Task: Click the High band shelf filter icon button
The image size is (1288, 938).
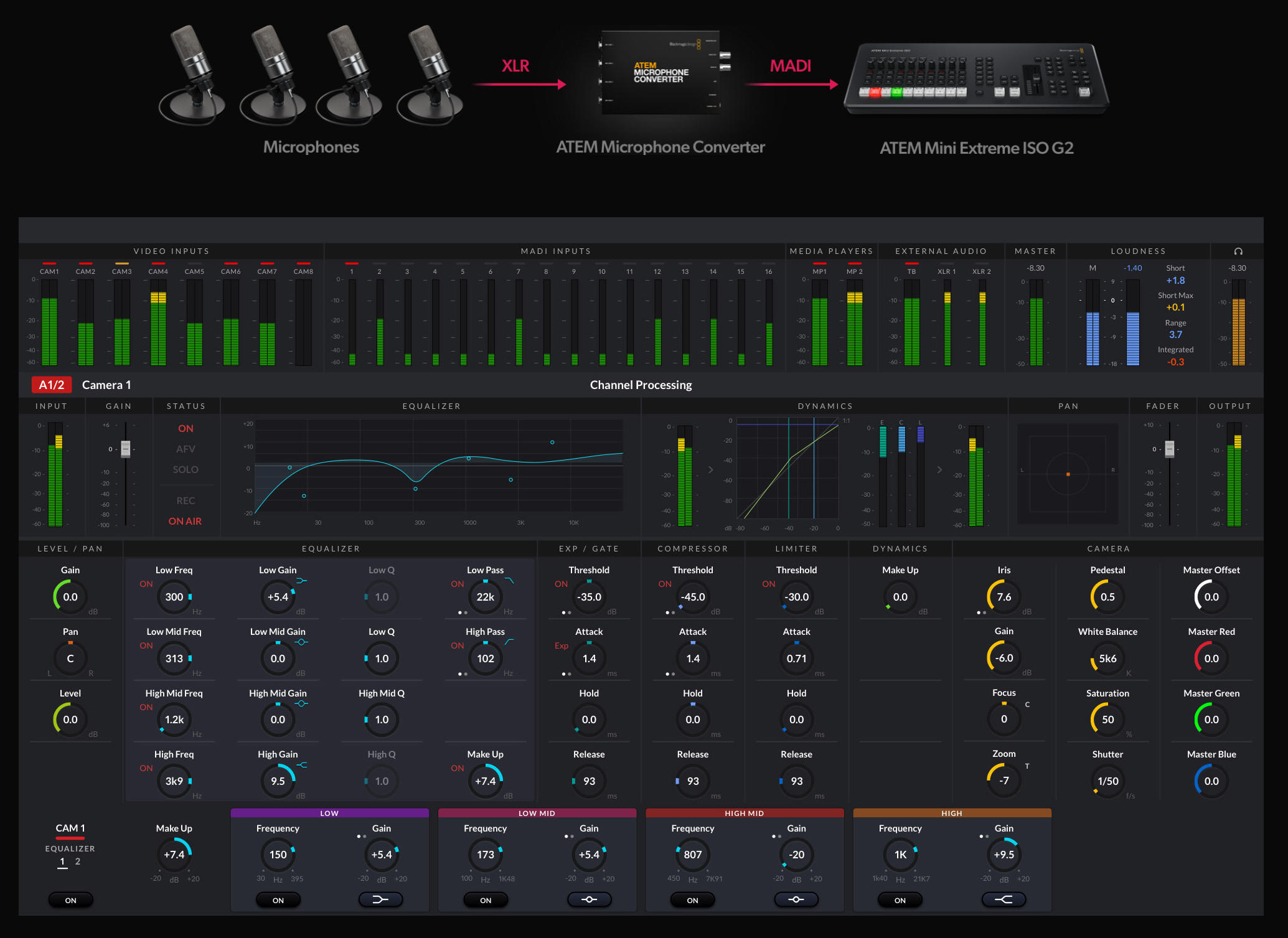Action: (x=1004, y=899)
